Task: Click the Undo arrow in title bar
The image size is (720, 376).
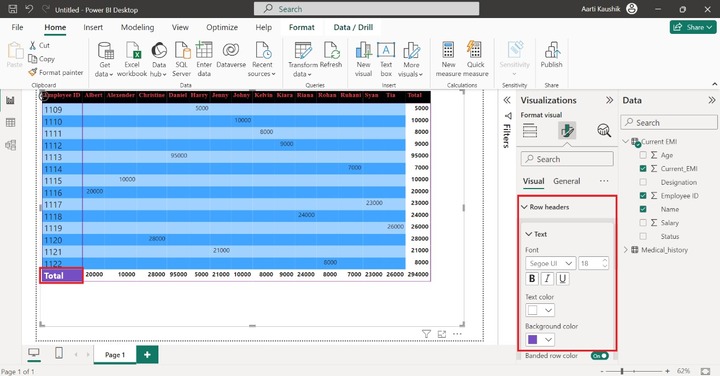Action: tap(29, 9)
